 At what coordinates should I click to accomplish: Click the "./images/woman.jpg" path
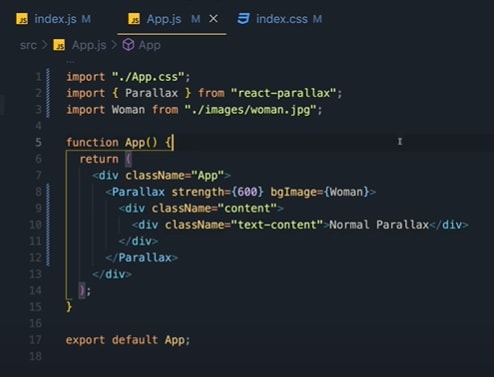click(250, 110)
